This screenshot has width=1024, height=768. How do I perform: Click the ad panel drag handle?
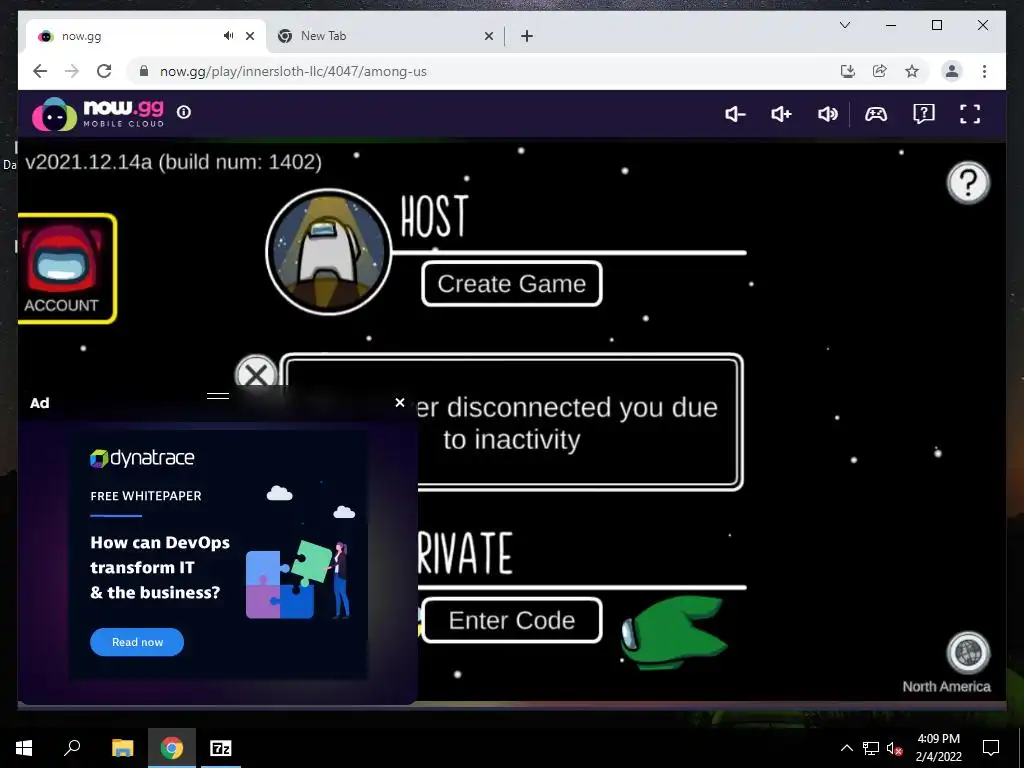click(217, 396)
